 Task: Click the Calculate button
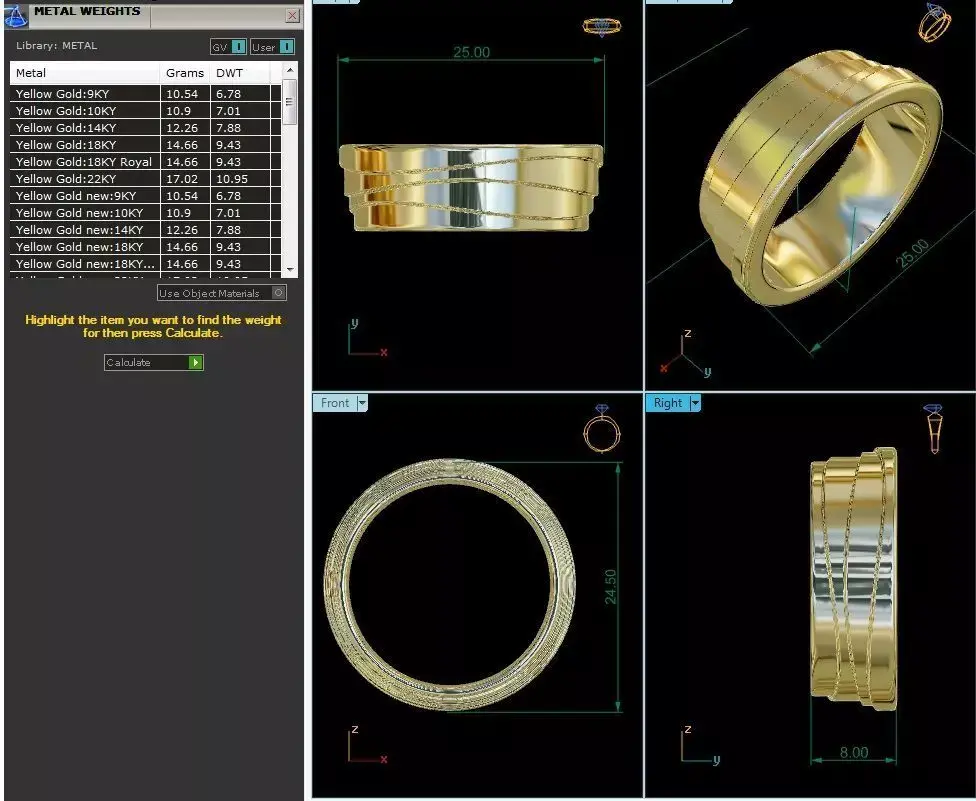click(x=154, y=362)
